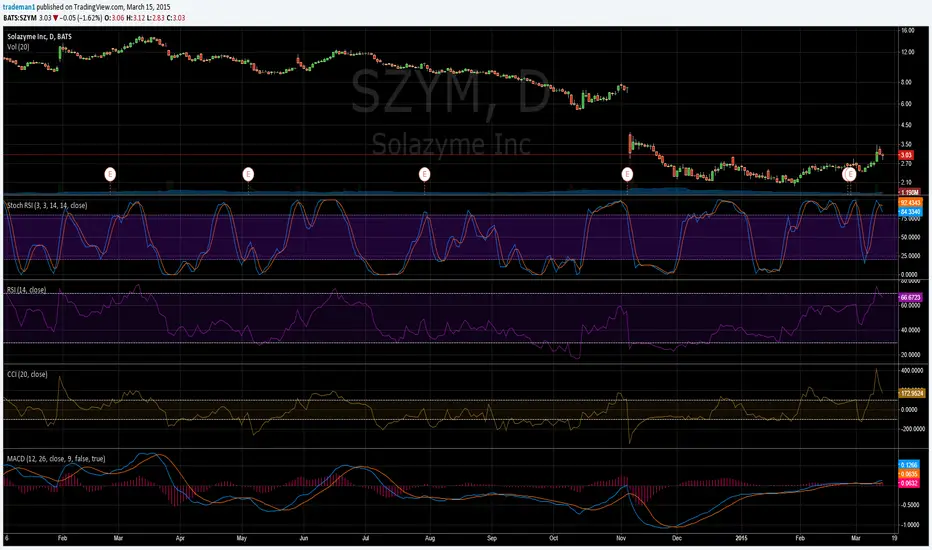932x550 pixels.
Task: Click the -200.0000 CCI axis label
Action: click(912, 429)
